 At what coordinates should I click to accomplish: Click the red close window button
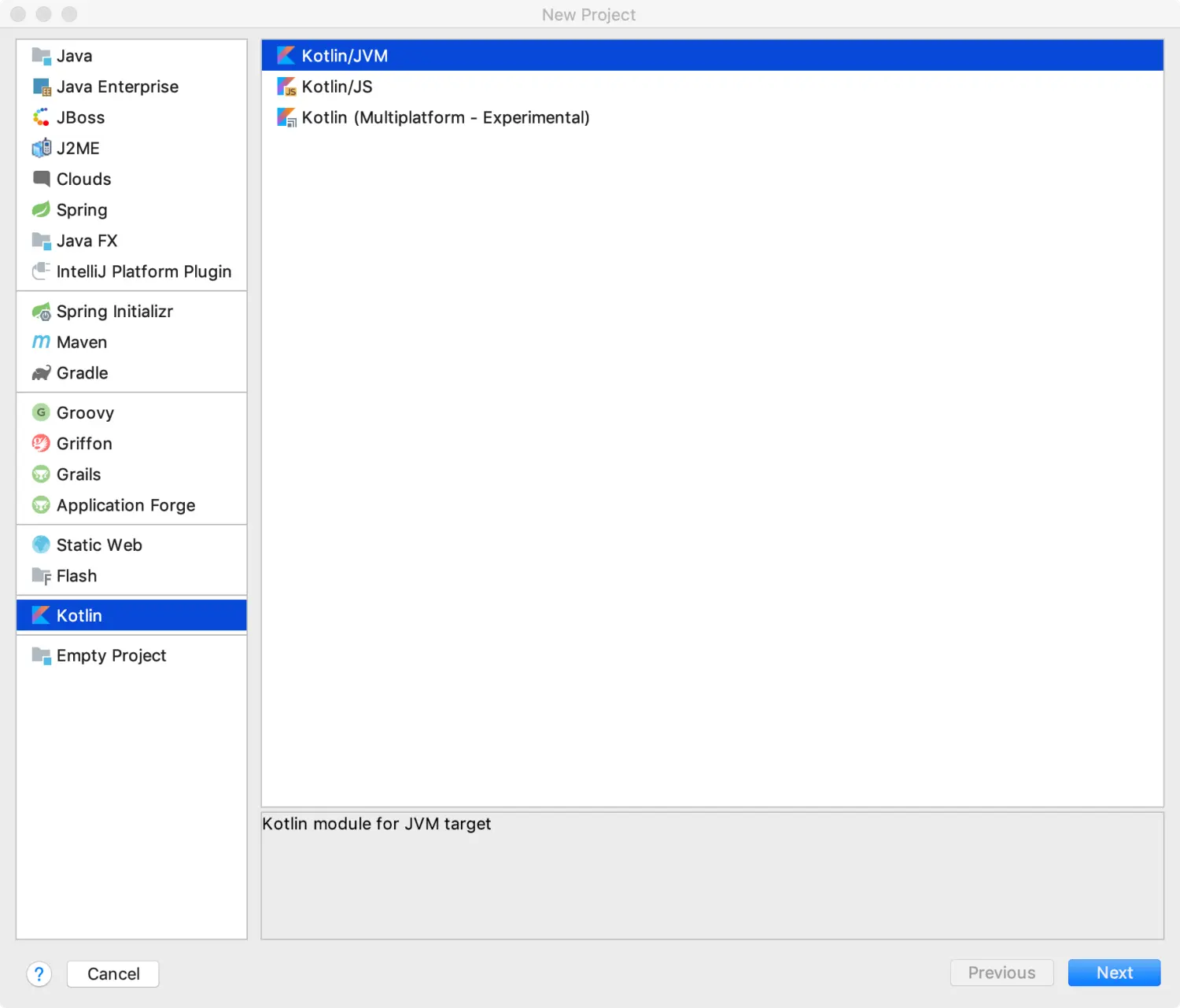18,14
